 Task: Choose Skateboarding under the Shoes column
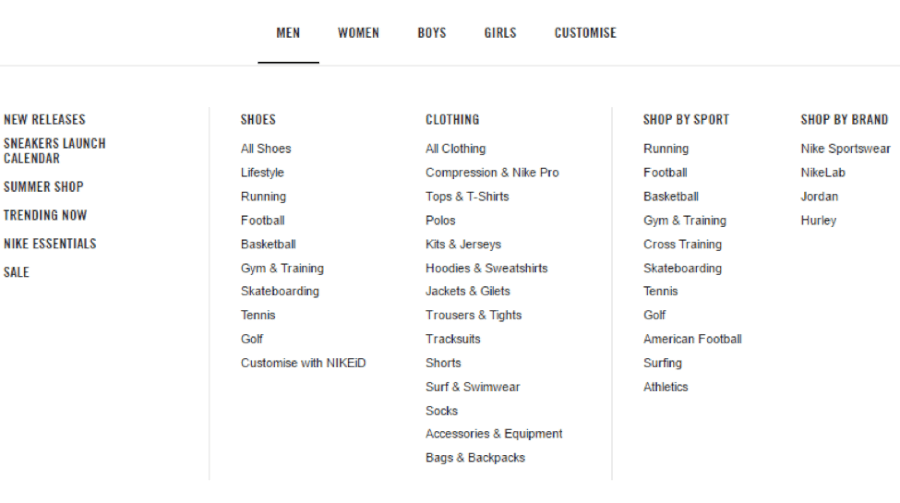[x=280, y=291]
